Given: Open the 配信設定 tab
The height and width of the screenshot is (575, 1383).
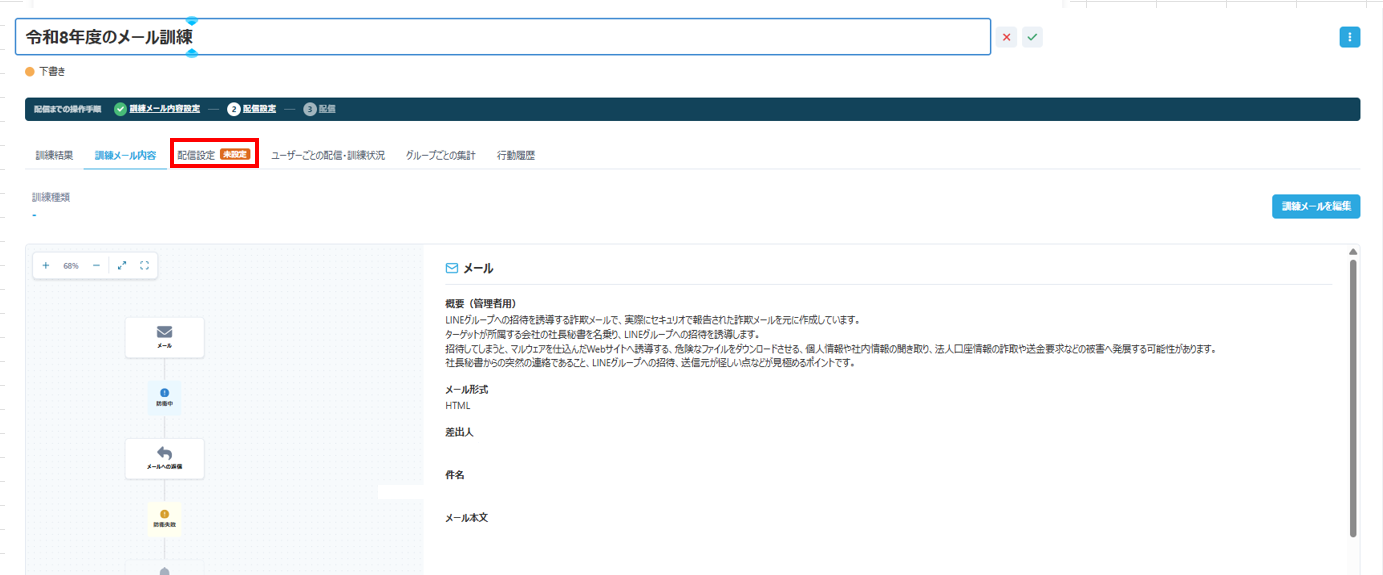Looking at the screenshot, I should pos(213,155).
